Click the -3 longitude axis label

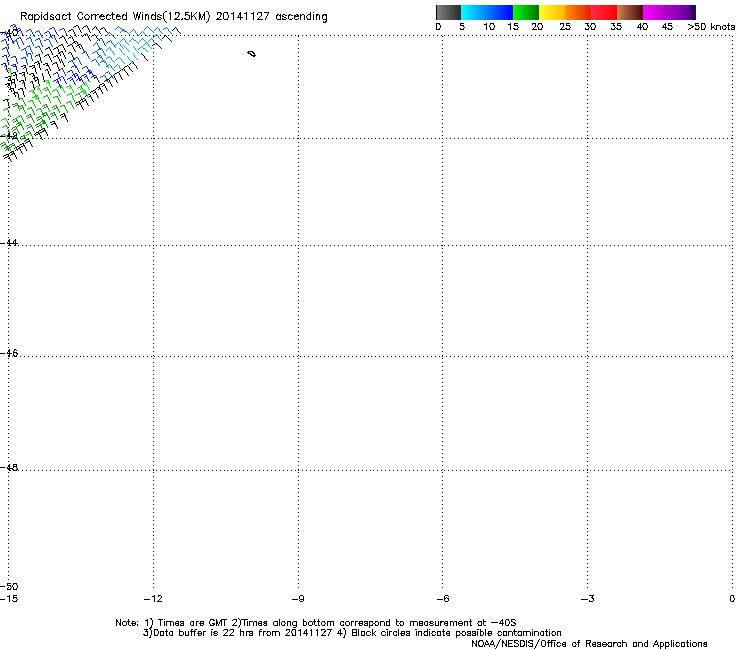[x=587, y=599]
